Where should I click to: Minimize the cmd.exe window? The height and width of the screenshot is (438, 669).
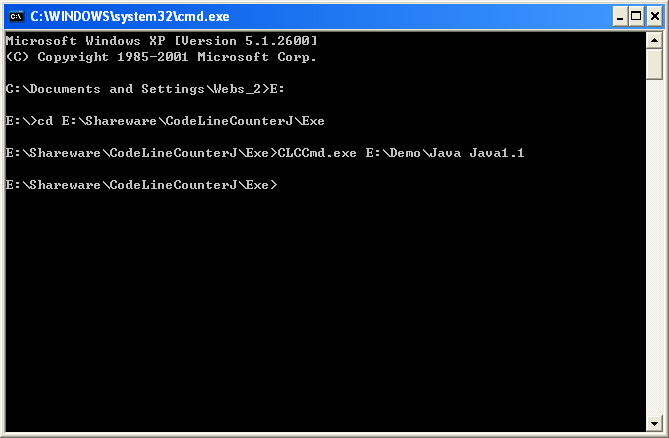[x=620, y=17]
